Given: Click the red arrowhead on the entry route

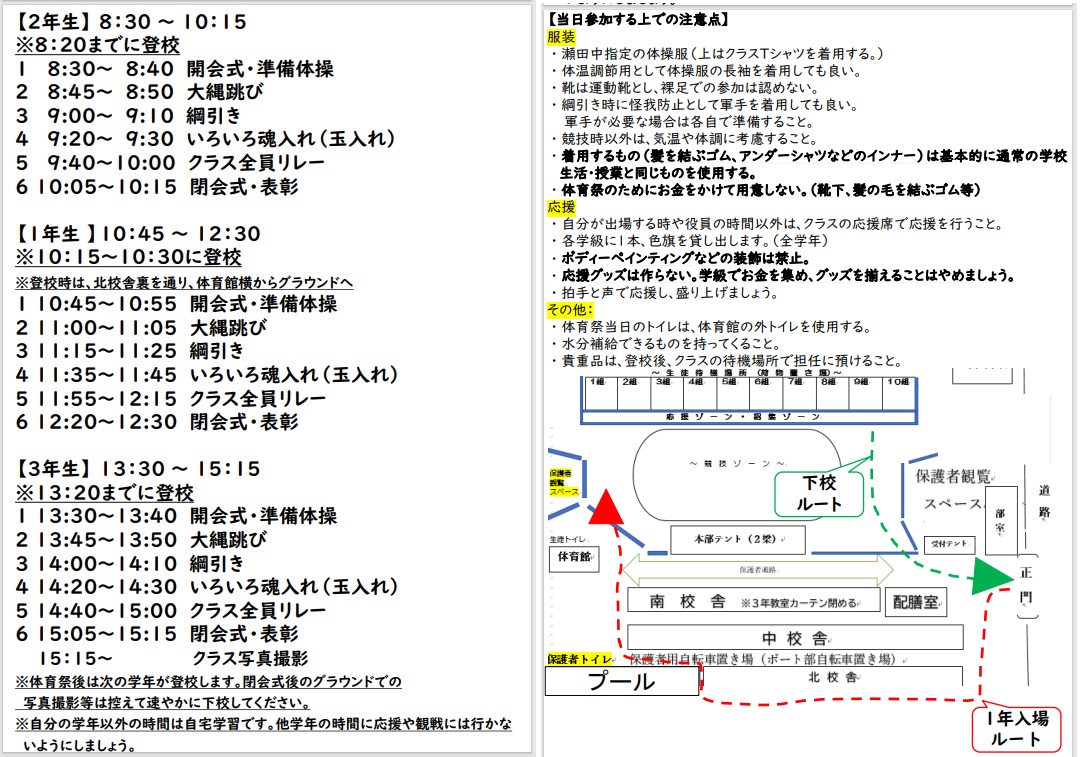Looking at the screenshot, I should coord(605,507).
